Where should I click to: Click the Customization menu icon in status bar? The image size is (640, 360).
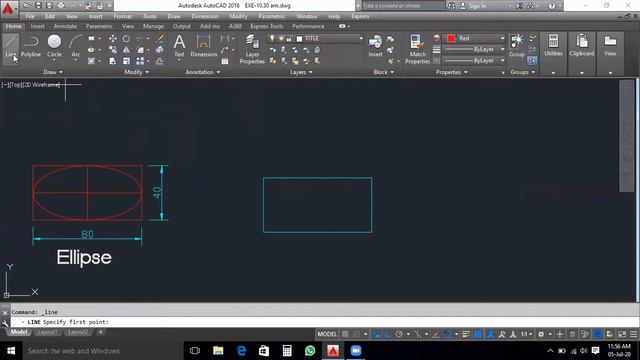pyautogui.click(x=633, y=334)
